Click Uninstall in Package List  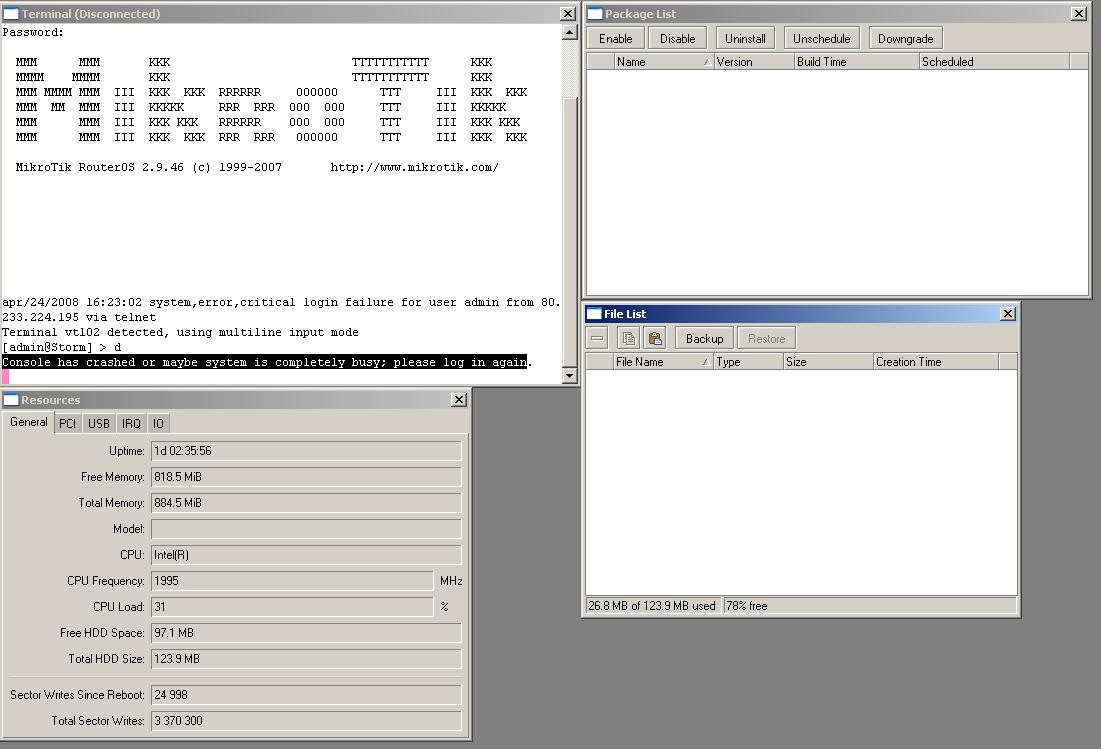click(745, 39)
